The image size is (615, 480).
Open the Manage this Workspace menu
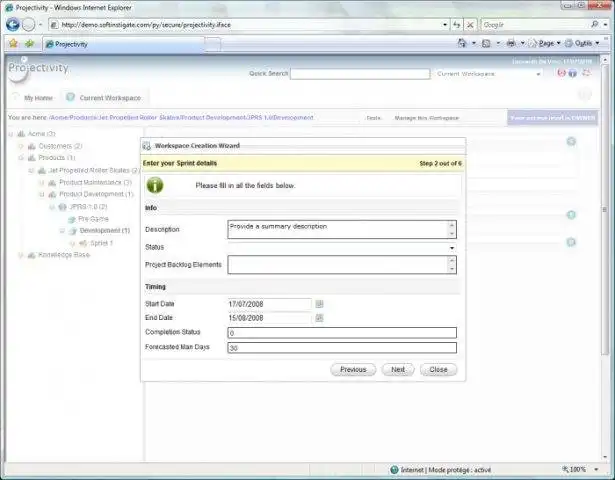pyautogui.click(x=427, y=118)
